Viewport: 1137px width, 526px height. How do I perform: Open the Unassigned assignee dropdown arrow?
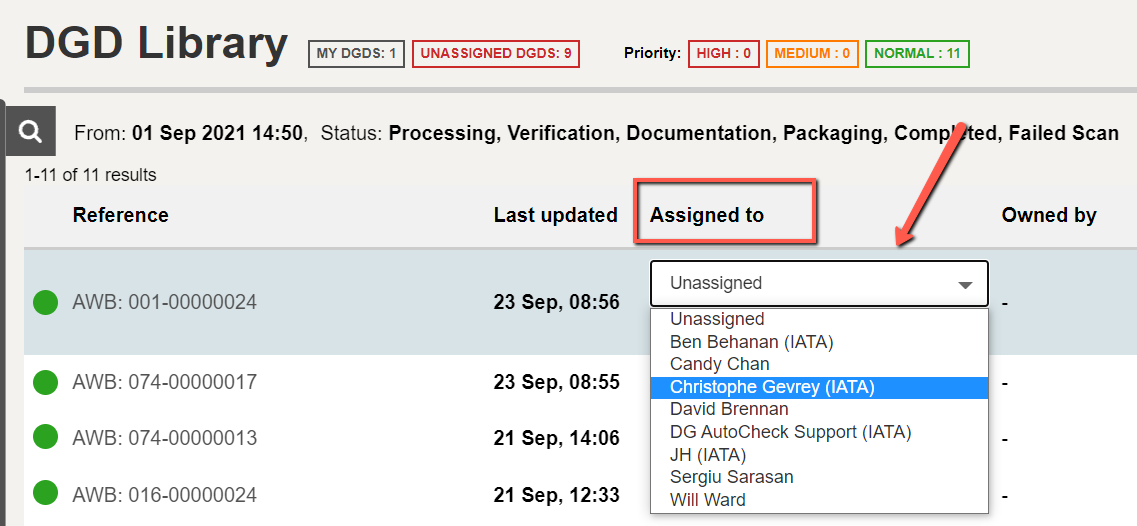[x=964, y=284]
